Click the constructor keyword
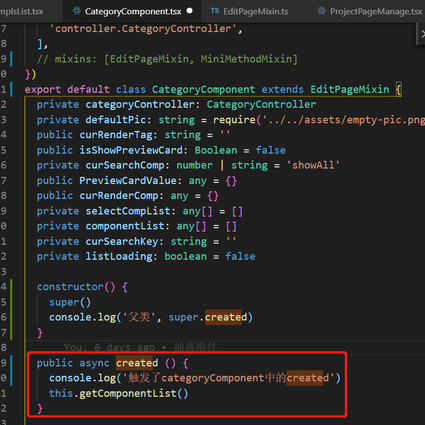The image size is (425, 425). tap(70, 287)
